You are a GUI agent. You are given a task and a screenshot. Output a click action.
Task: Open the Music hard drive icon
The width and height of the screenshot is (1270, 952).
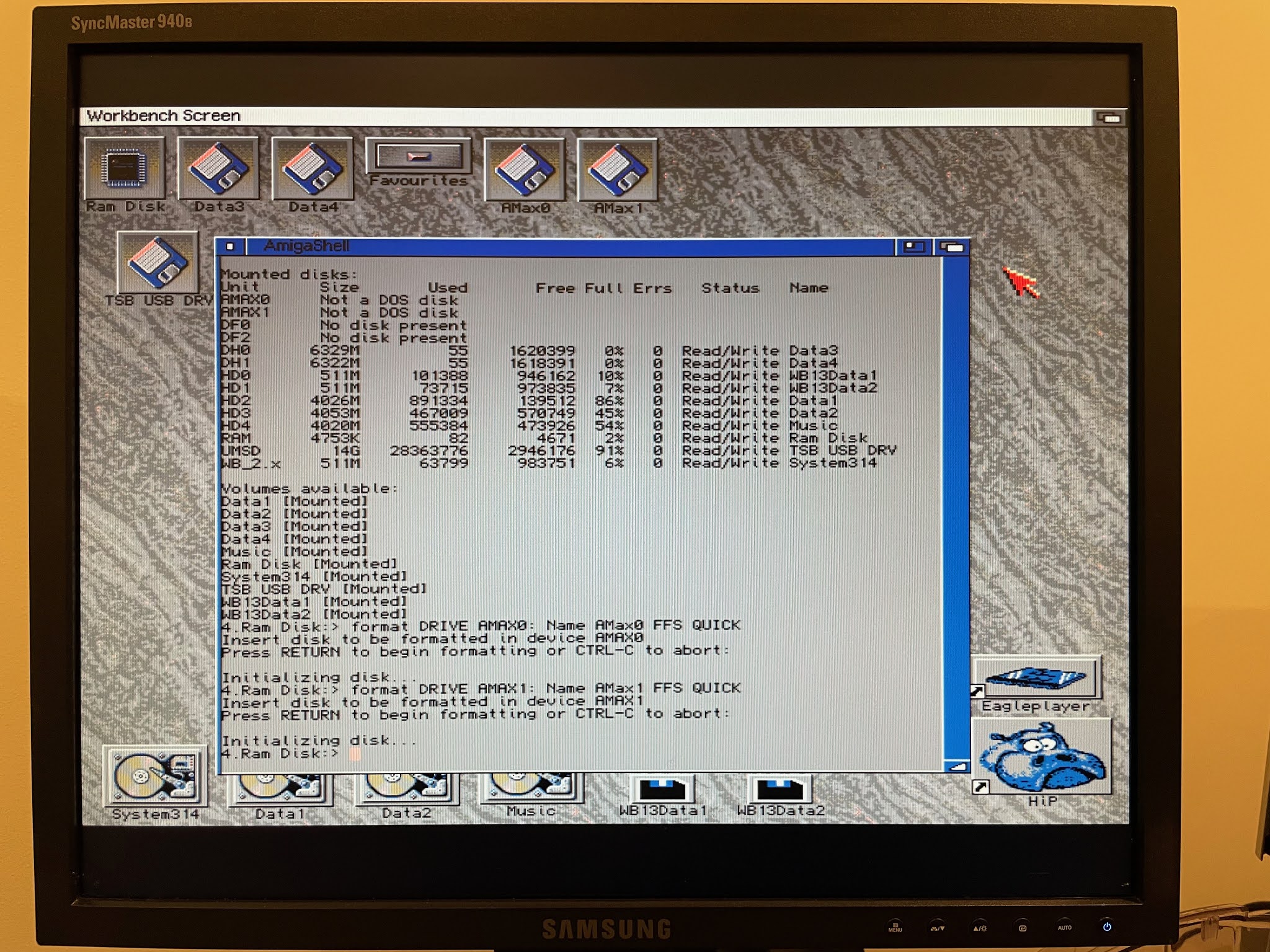pyautogui.click(x=531, y=787)
